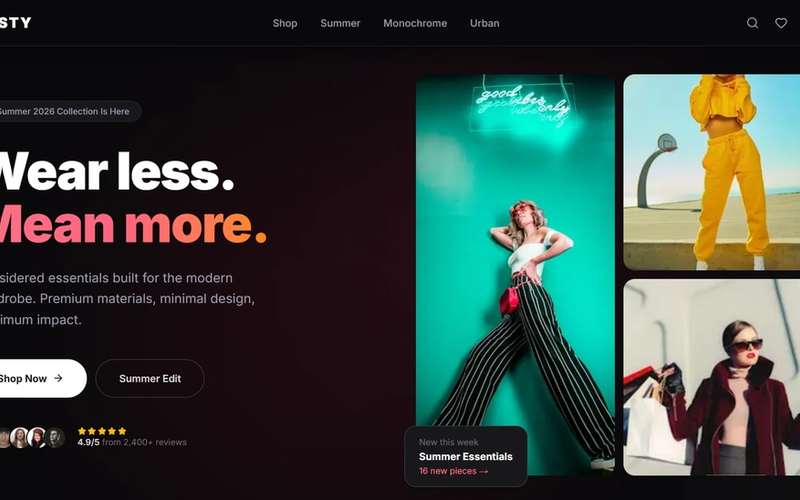Click the 4.9/5 reviews text
This screenshot has height=500, width=800.
point(132,442)
